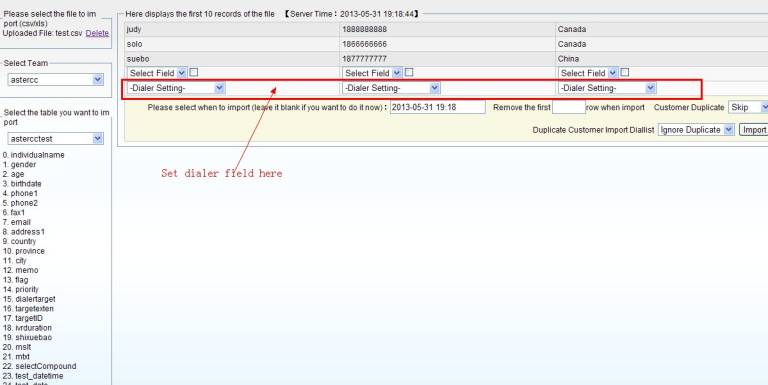Image resolution: width=768 pixels, height=385 pixels.
Task: Click field entry 16. targetexten
Action: 28,309
